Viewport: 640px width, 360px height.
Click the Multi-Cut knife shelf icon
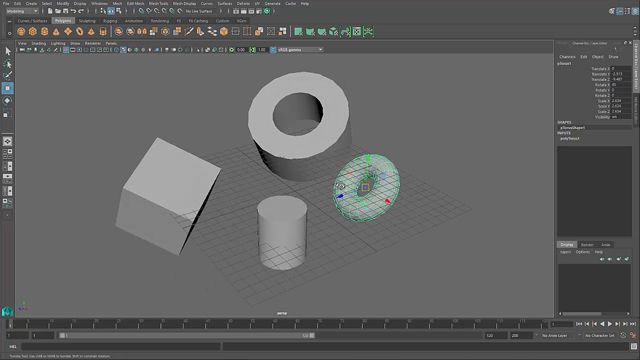pyautogui.click(x=189, y=31)
